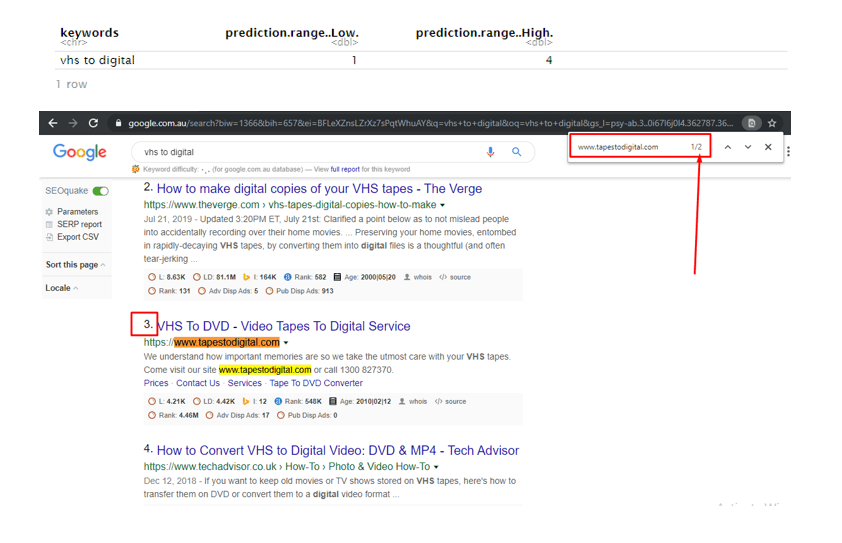
Task: Go forward with the browser forward arrow
Action: pos(73,123)
